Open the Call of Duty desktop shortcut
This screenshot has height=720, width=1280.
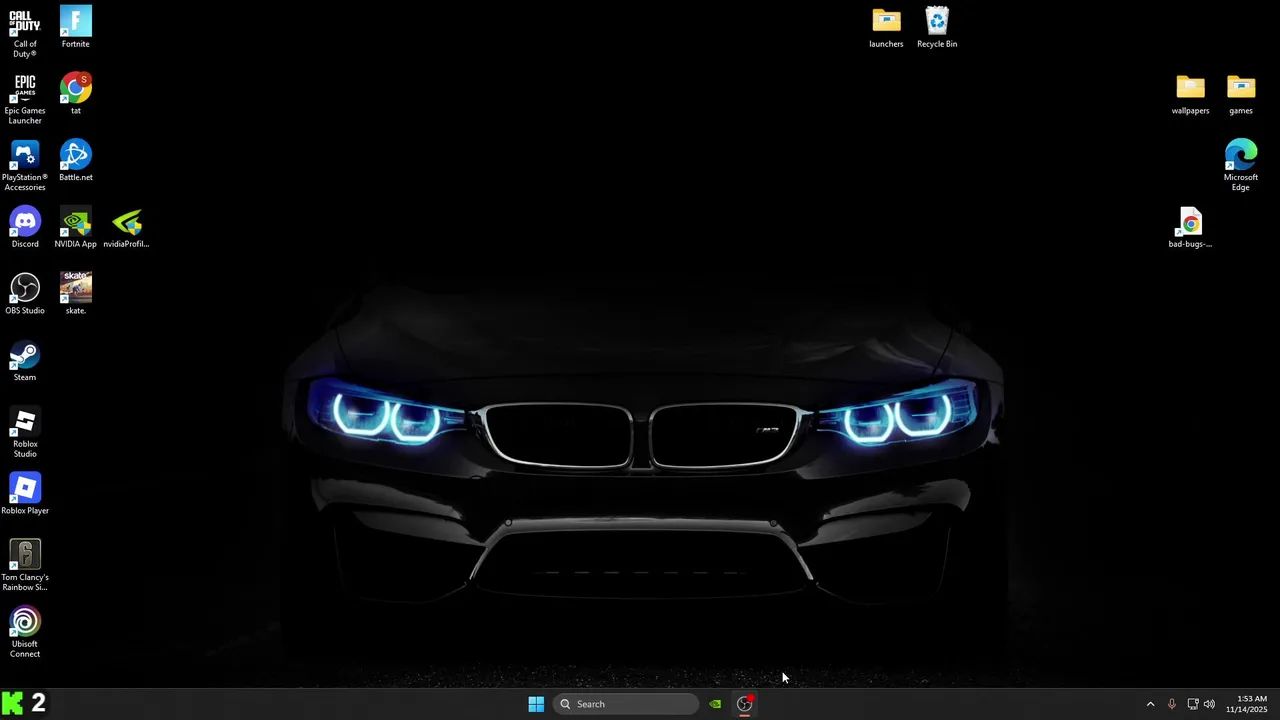pyautogui.click(x=25, y=32)
